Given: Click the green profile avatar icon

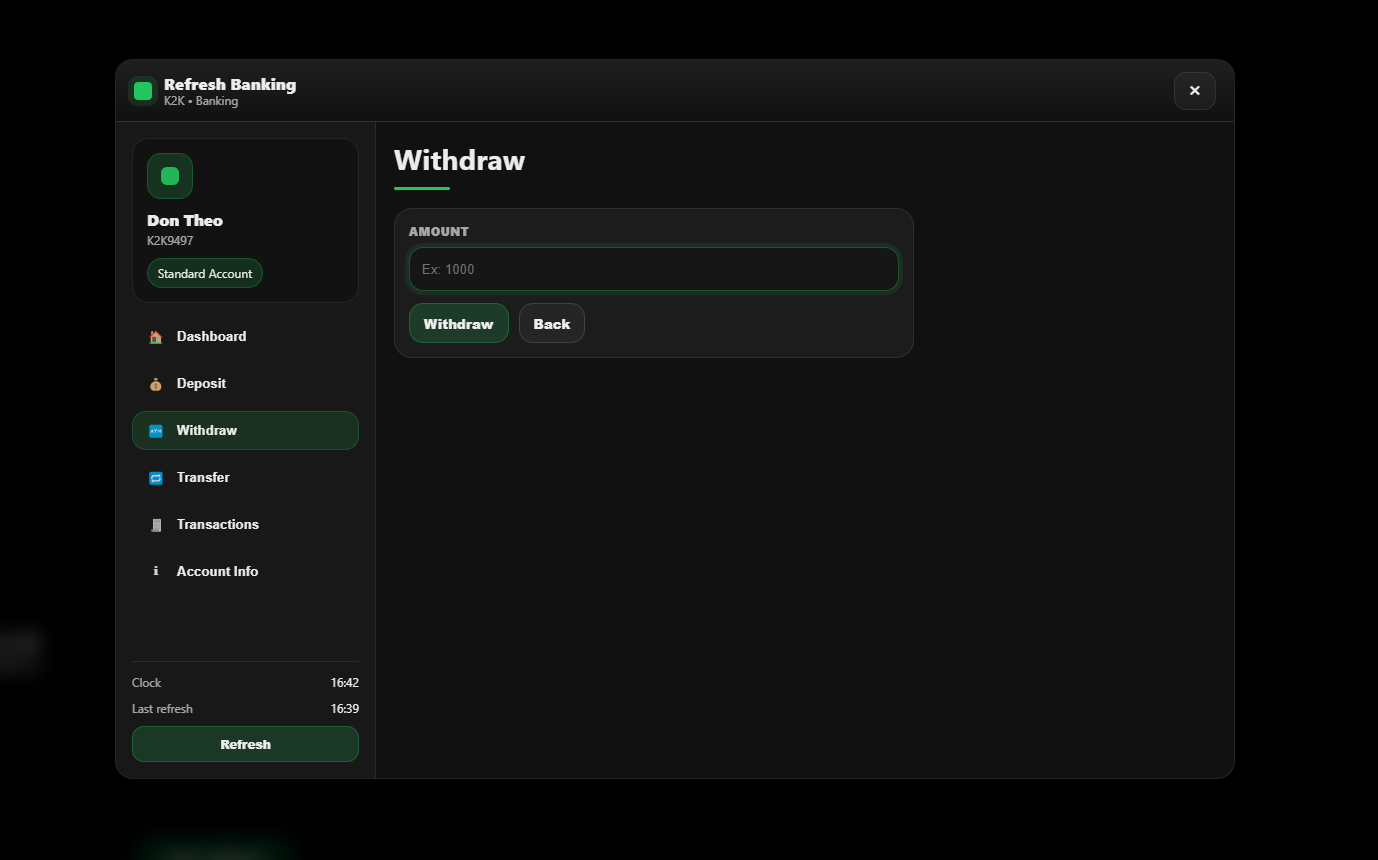Looking at the screenshot, I should 170,176.
